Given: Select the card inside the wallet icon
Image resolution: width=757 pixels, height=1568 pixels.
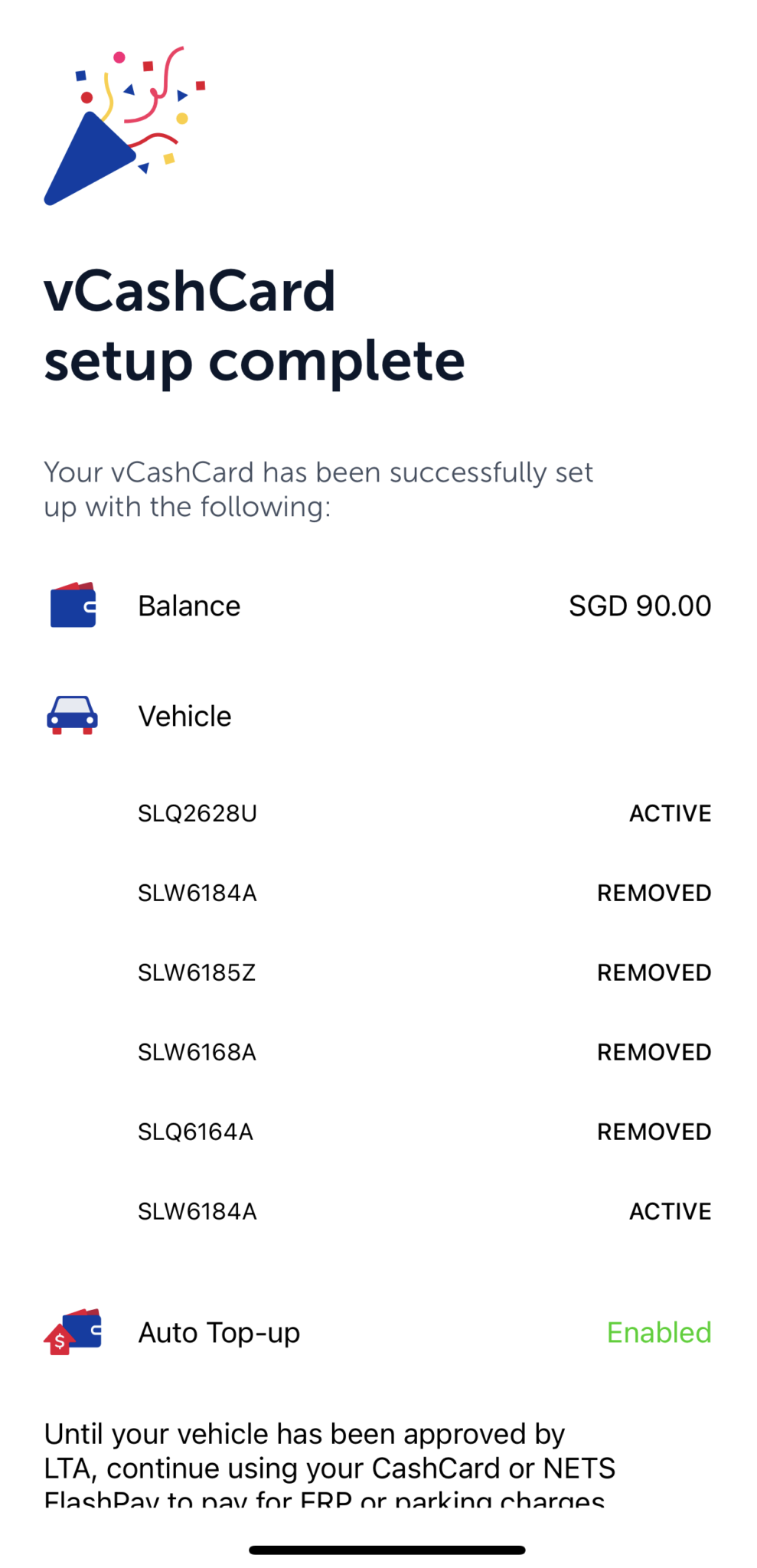Looking at the screenshot, I should coord(88,607).
